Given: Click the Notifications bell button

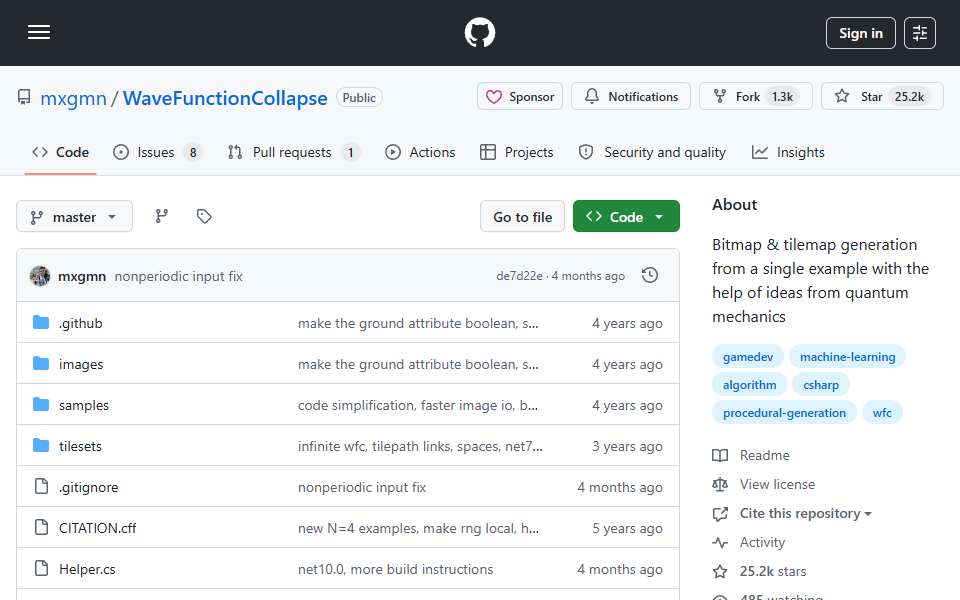Looking at the screenshot, I should [631, 97].
